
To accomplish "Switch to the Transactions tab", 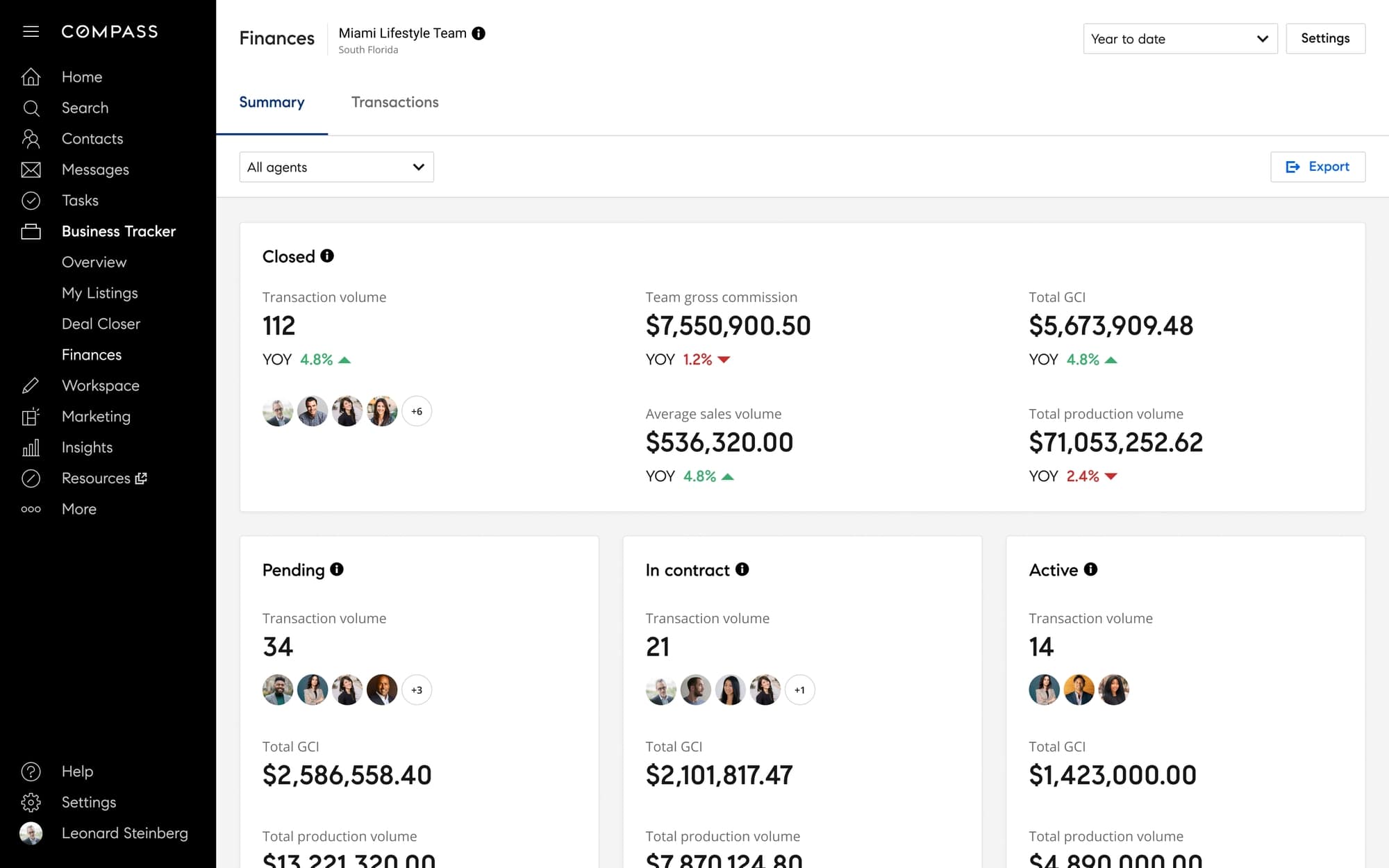I will coord(394,102).
